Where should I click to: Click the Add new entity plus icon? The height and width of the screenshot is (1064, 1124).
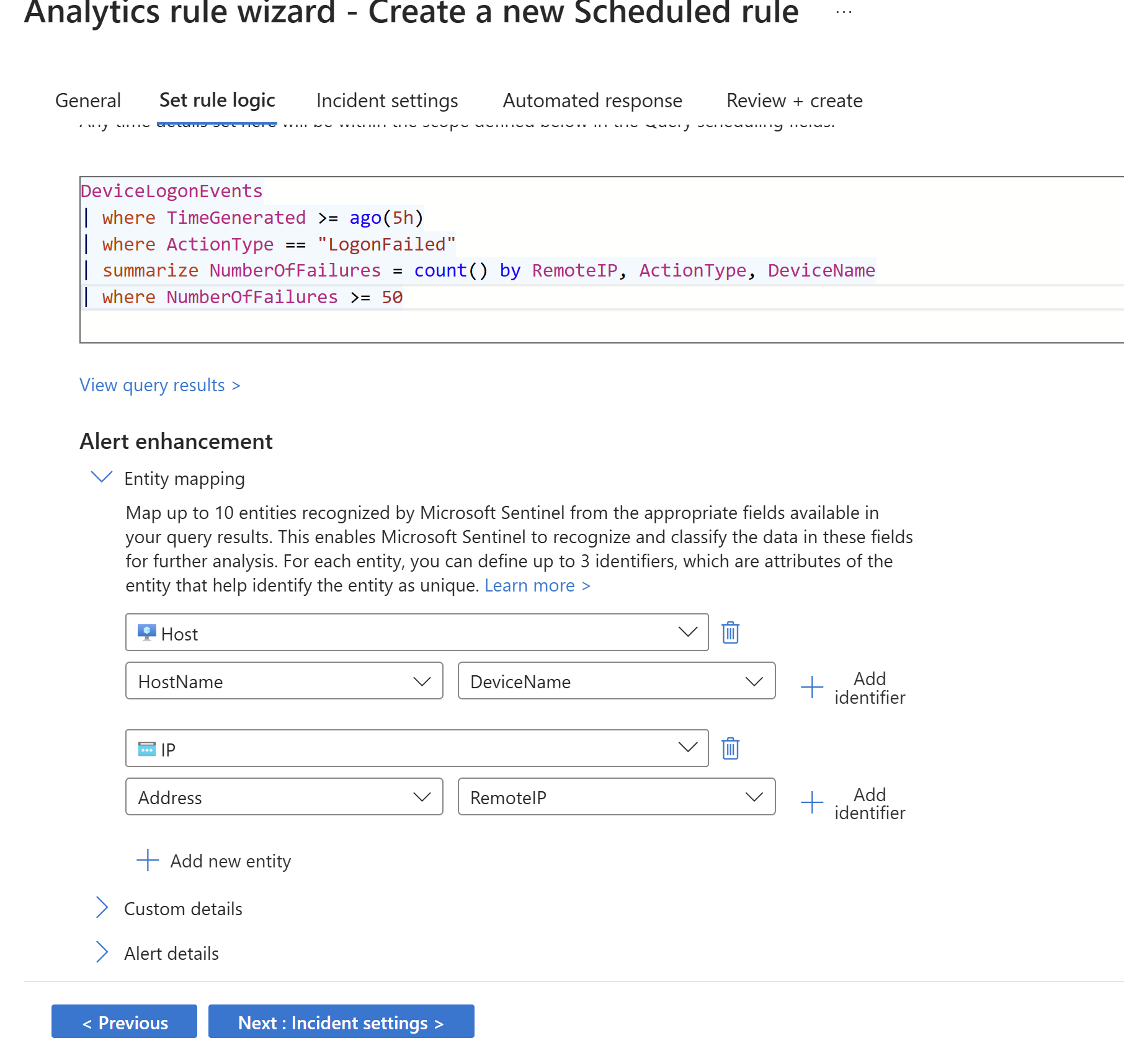pyautogui.click(x=148, y=860)
